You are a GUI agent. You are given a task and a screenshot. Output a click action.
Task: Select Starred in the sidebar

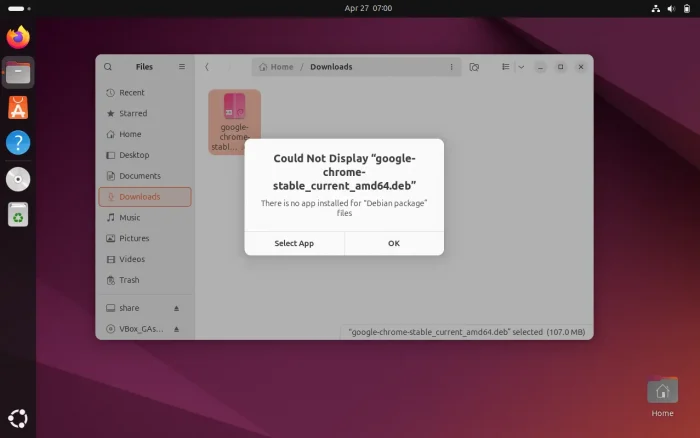point(133,113)
